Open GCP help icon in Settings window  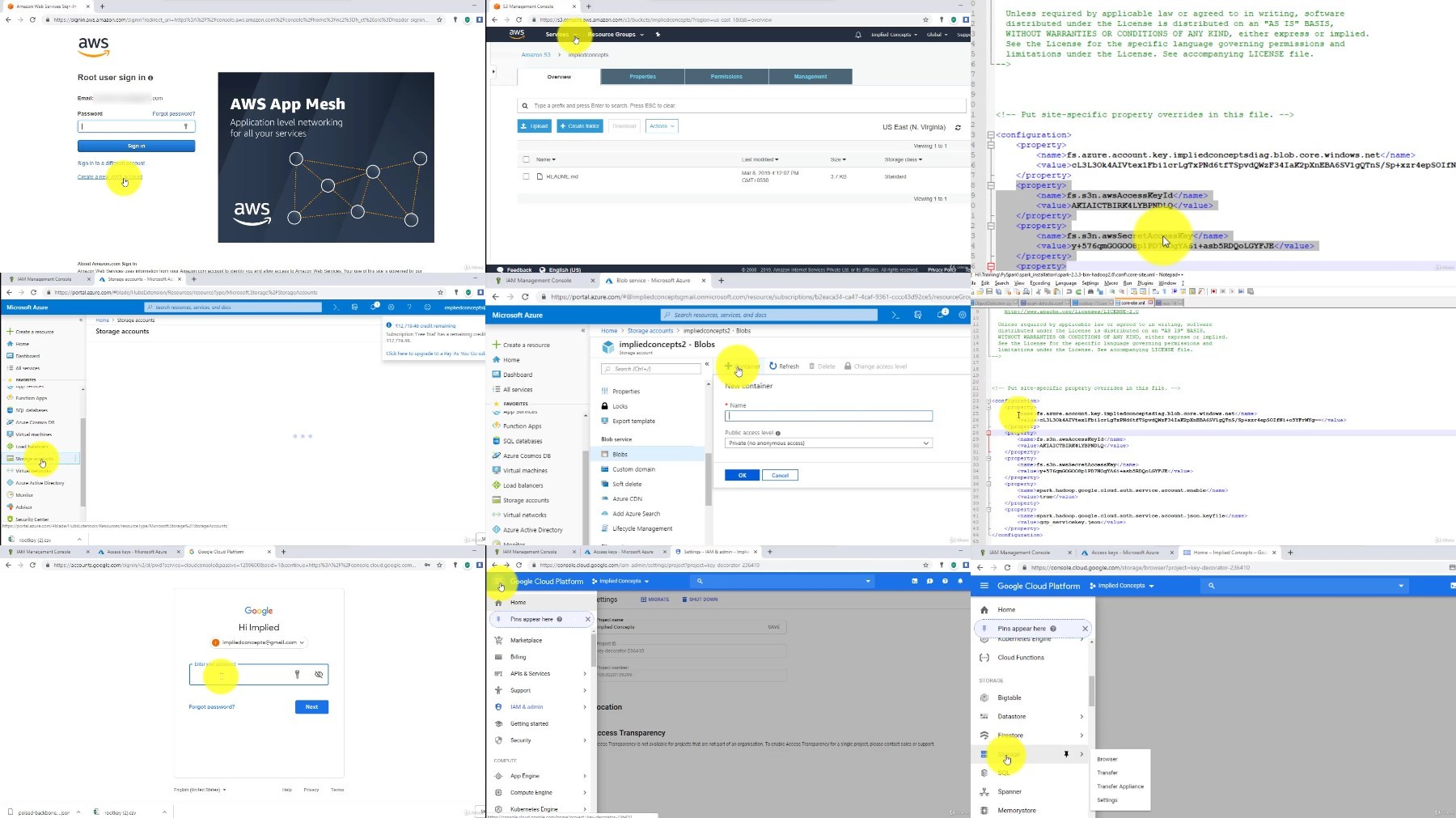point(945,581)
